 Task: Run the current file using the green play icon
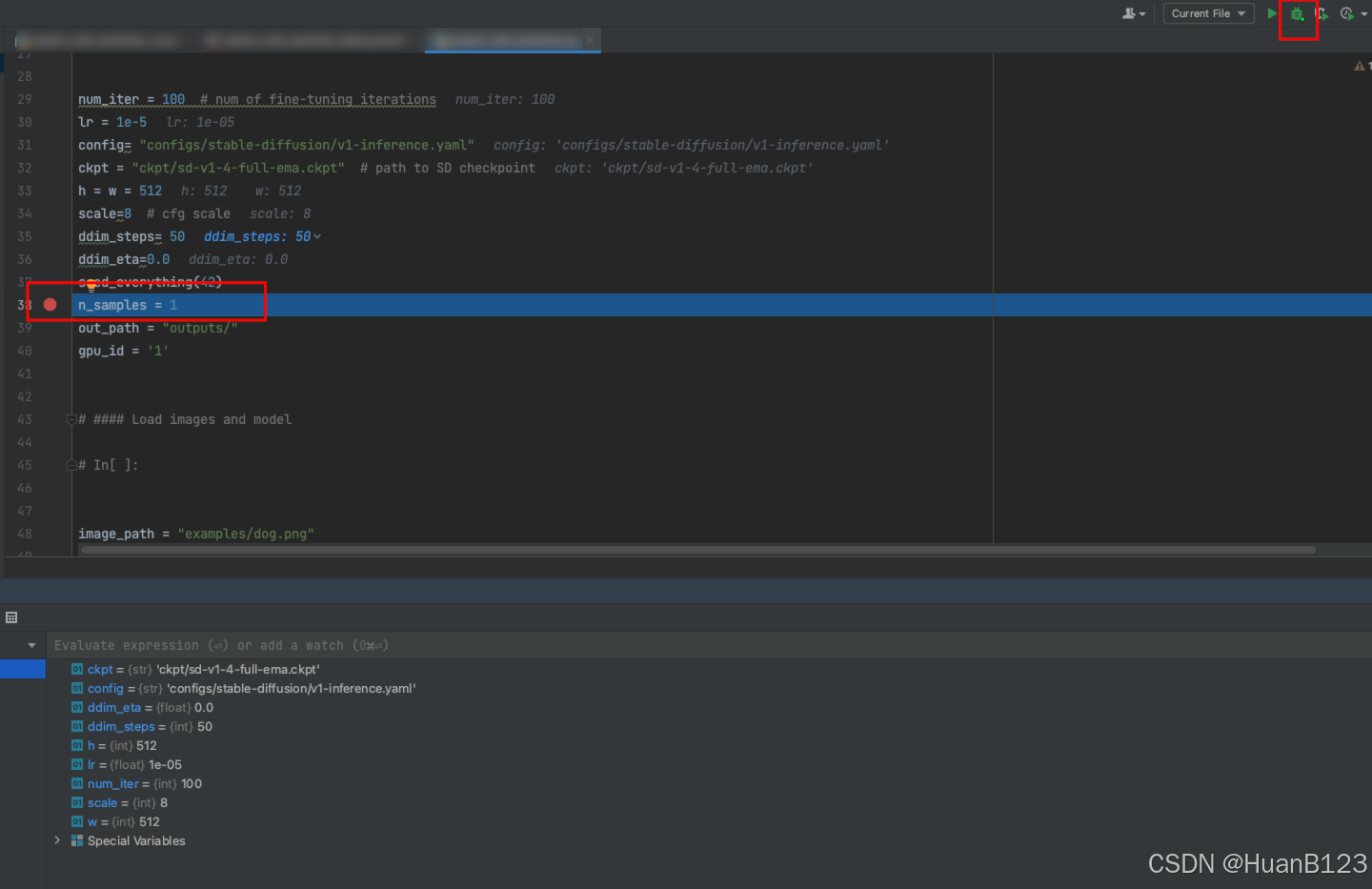tap(1272, 13)
